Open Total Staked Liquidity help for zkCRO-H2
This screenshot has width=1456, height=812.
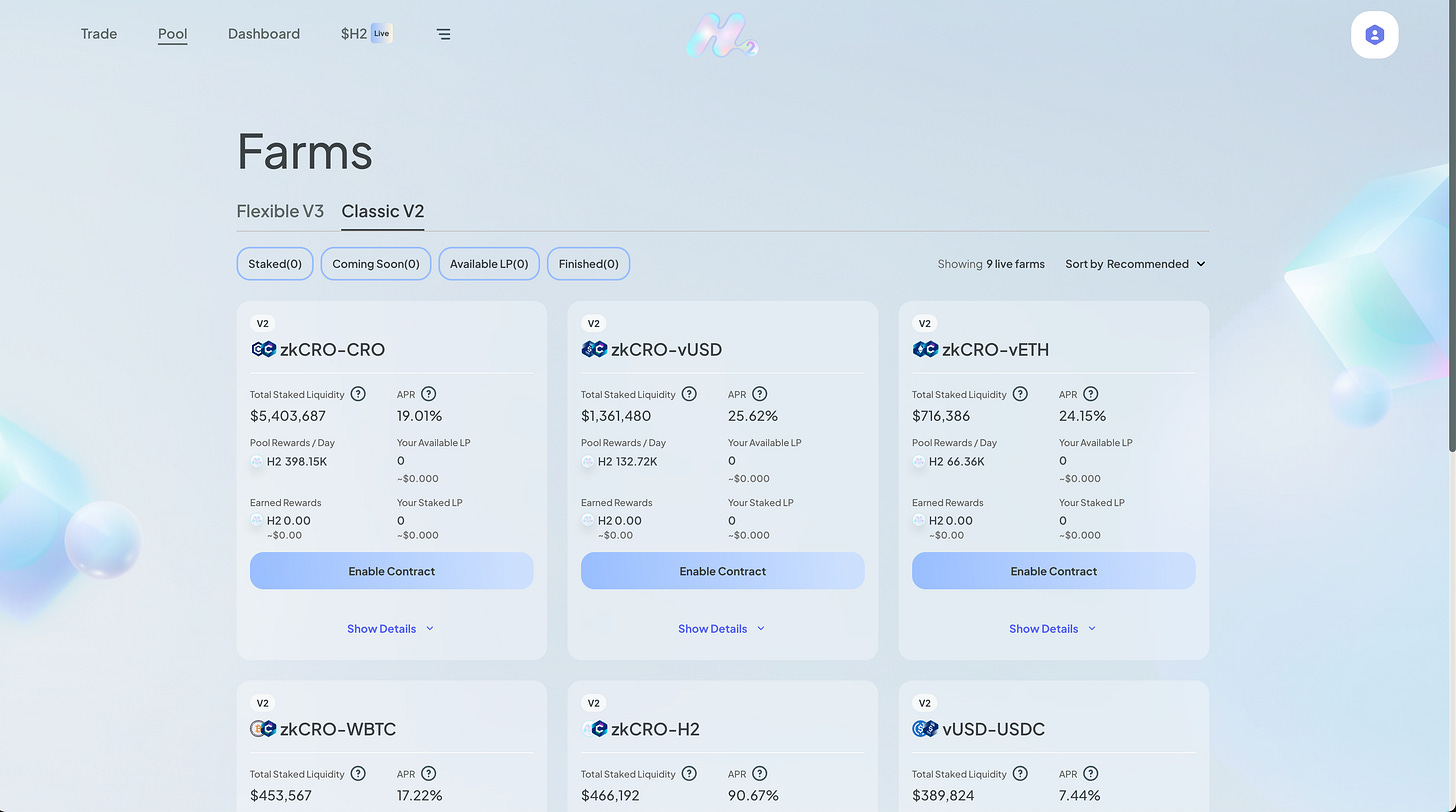(689, 773)
